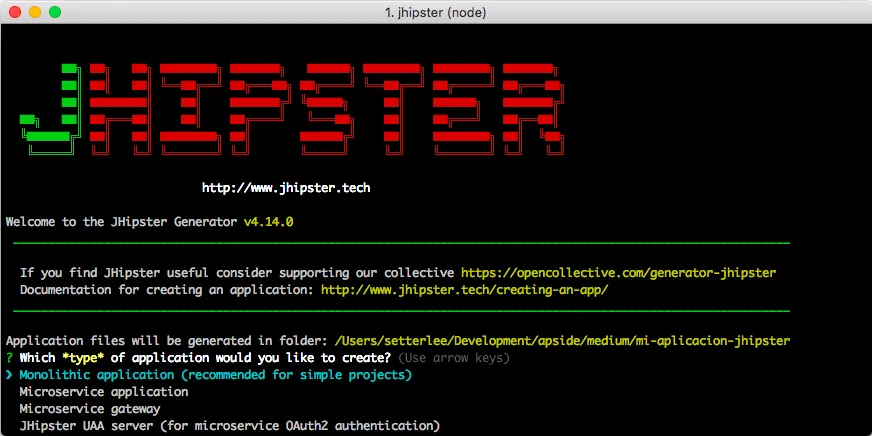Open the jhipster.tech/creating-an-app documentation link
Viewport: 872px width, 436px height.
click(x=464, y=290)
